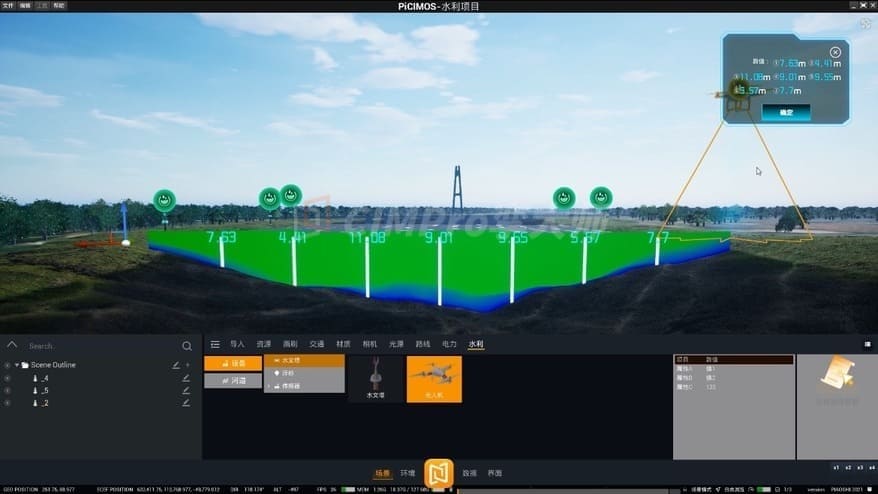Image resolution: width=878 pixels, height=494 pixels.
Task: Open the 文件 menu
Action: point(9,5)
